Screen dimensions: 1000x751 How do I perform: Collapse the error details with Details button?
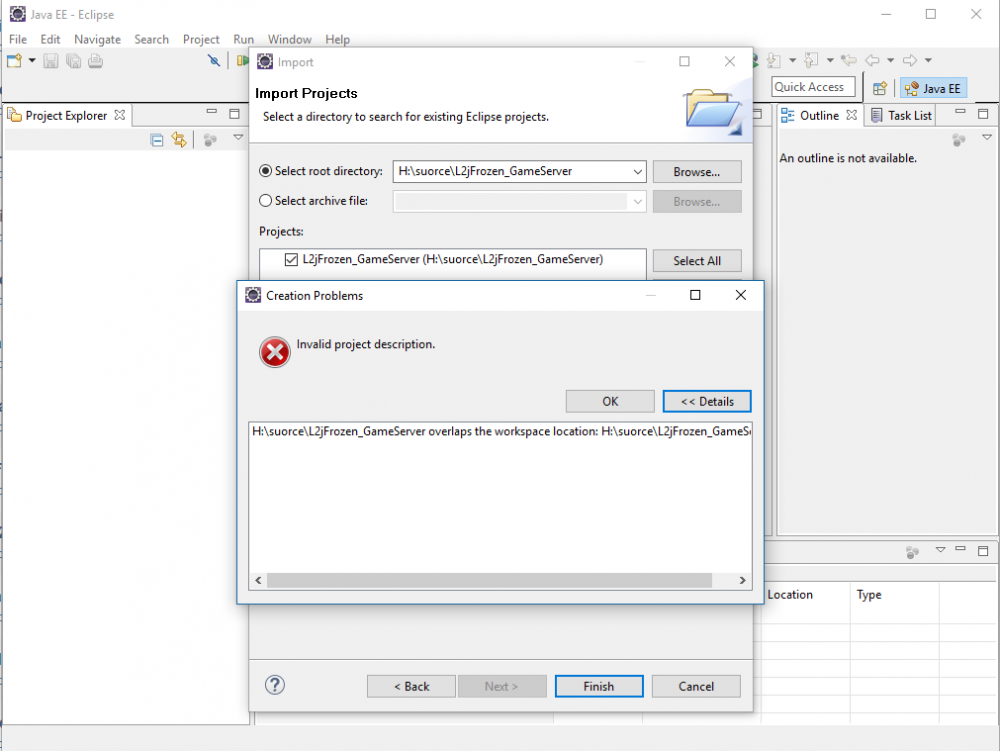click(706, 401)
